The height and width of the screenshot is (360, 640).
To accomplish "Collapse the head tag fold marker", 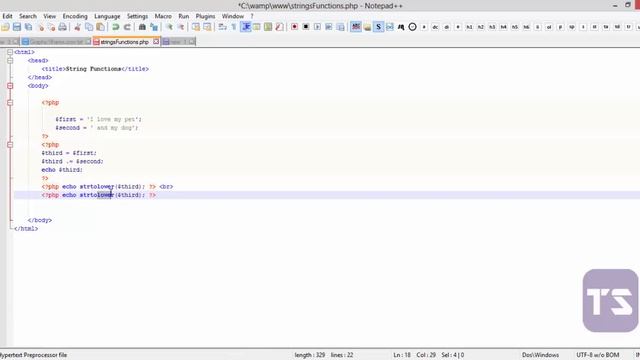I will point(10,61).
